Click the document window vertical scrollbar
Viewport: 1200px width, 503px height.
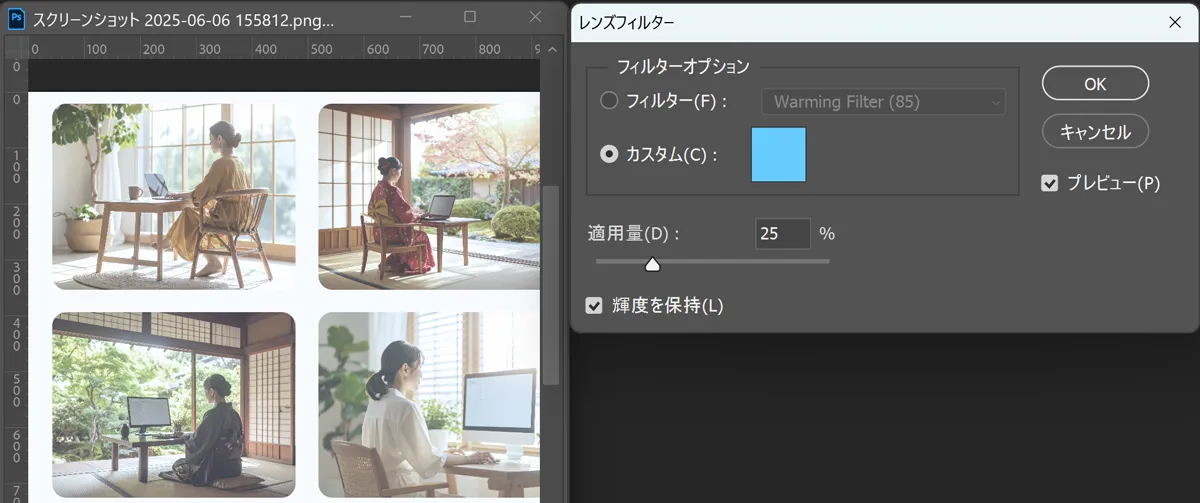point(551,285)
